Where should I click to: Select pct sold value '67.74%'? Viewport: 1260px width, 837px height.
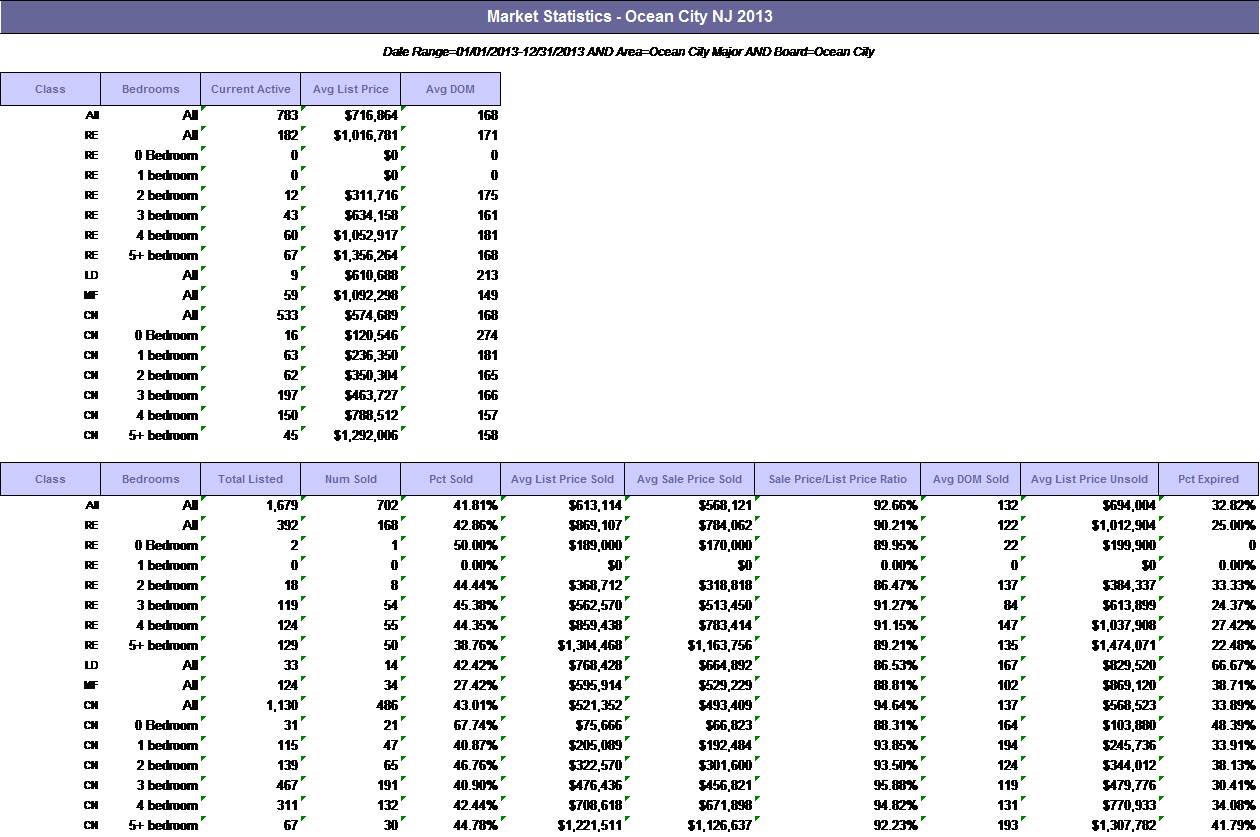tap(476, 725)
